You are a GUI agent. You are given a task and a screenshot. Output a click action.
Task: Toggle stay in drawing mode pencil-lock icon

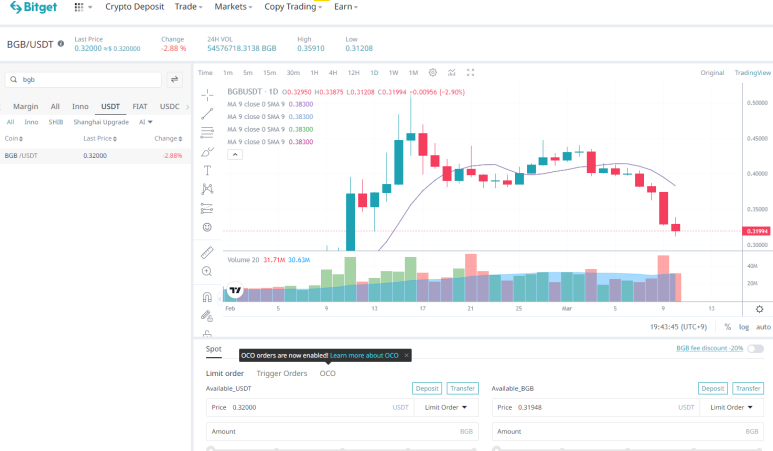pyautogui.click(x=207, y=316)
